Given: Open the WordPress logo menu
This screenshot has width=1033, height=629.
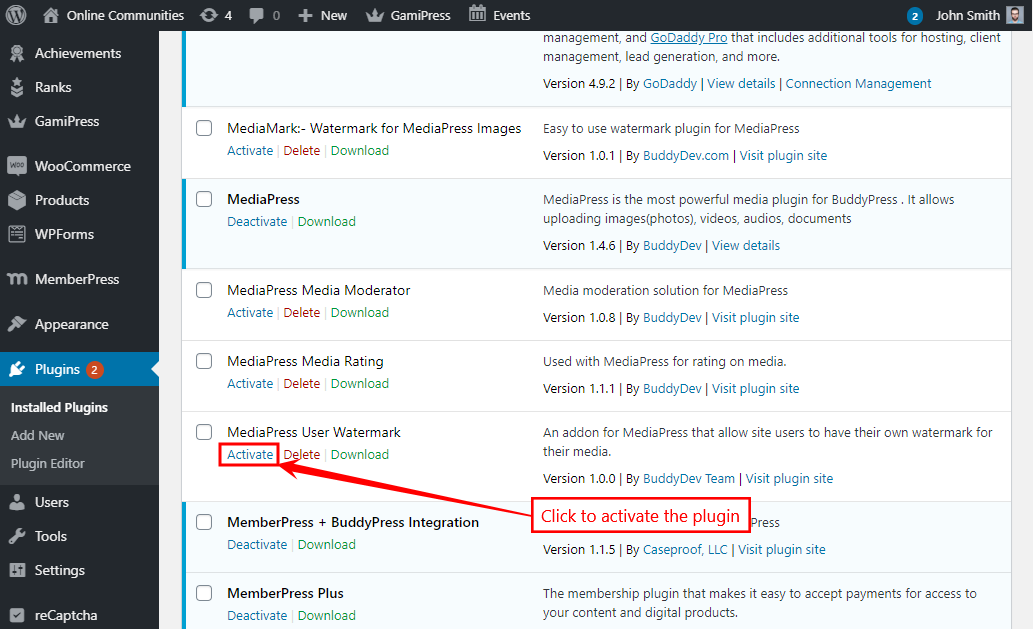Looking at the screenshot, I should 15,15.
